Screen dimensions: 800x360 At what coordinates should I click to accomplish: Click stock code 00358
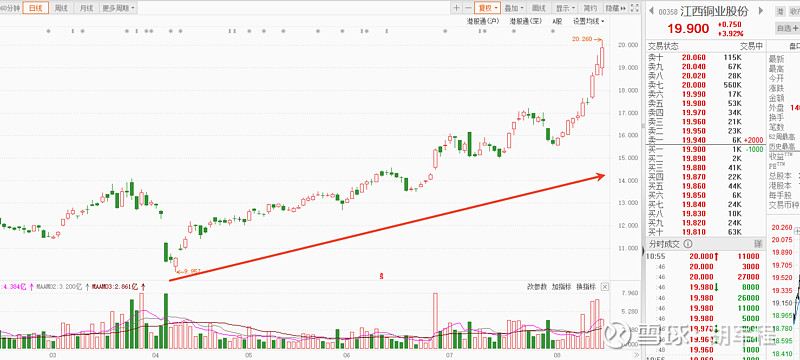tap(668, 12)
